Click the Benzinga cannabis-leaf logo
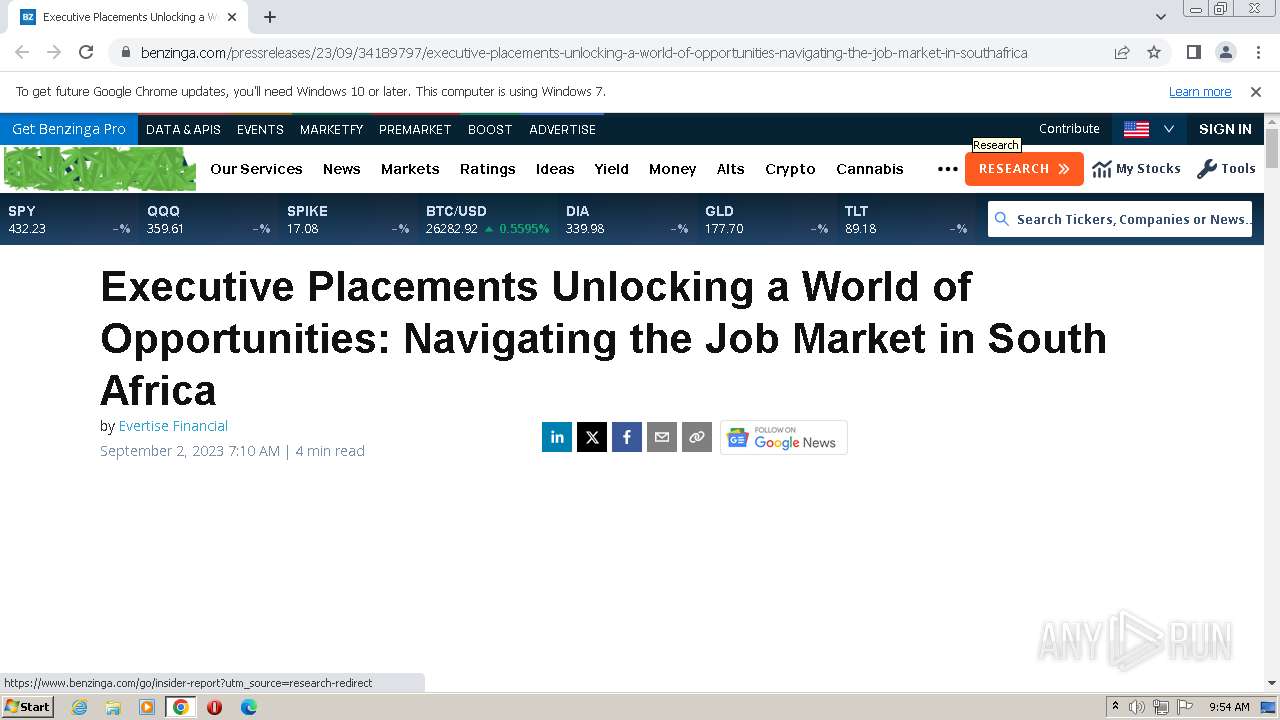1280x720 pixels. click(100, 168)
